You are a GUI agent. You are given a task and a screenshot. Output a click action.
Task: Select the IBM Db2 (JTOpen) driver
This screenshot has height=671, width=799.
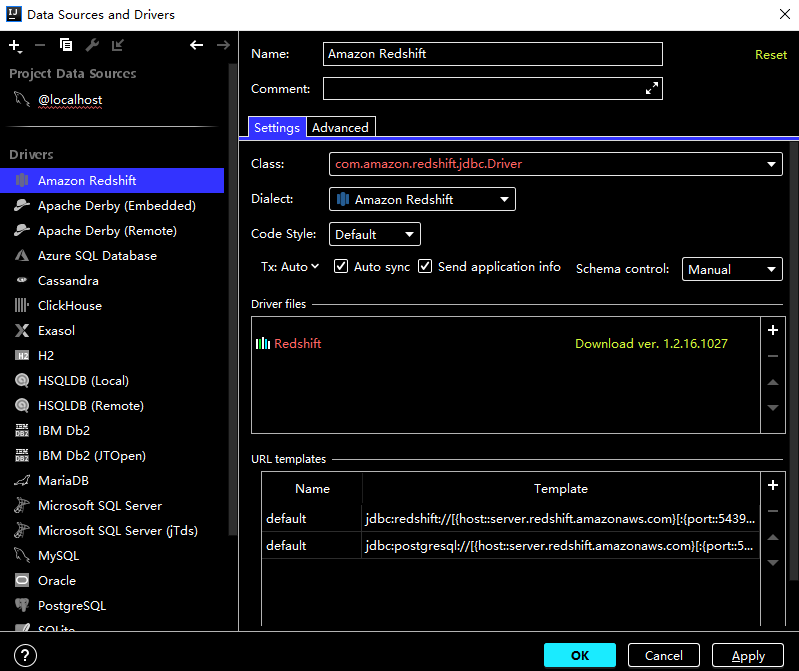[x=112, y=455]
